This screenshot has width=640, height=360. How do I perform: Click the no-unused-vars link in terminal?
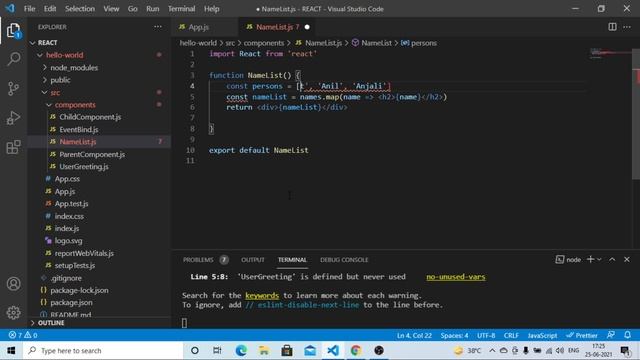pos(456,277)
